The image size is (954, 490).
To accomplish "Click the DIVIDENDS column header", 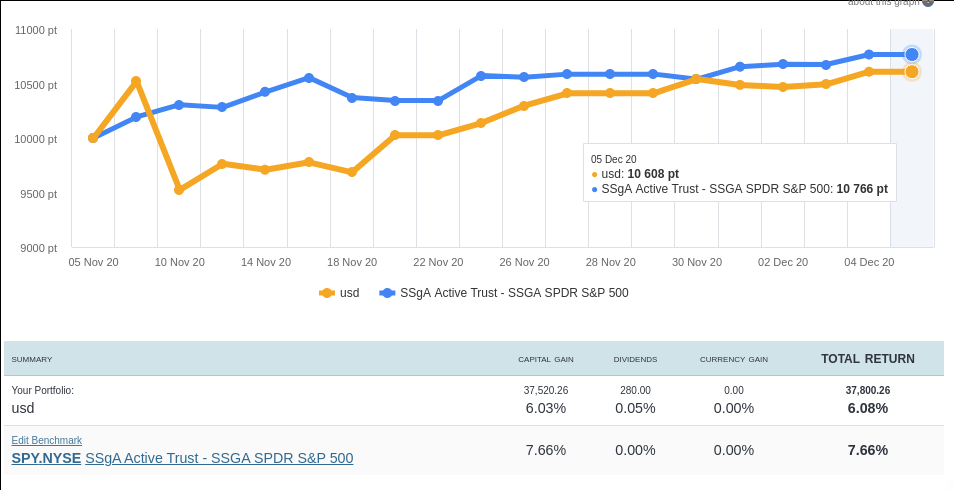I will [x=635, y=359].
